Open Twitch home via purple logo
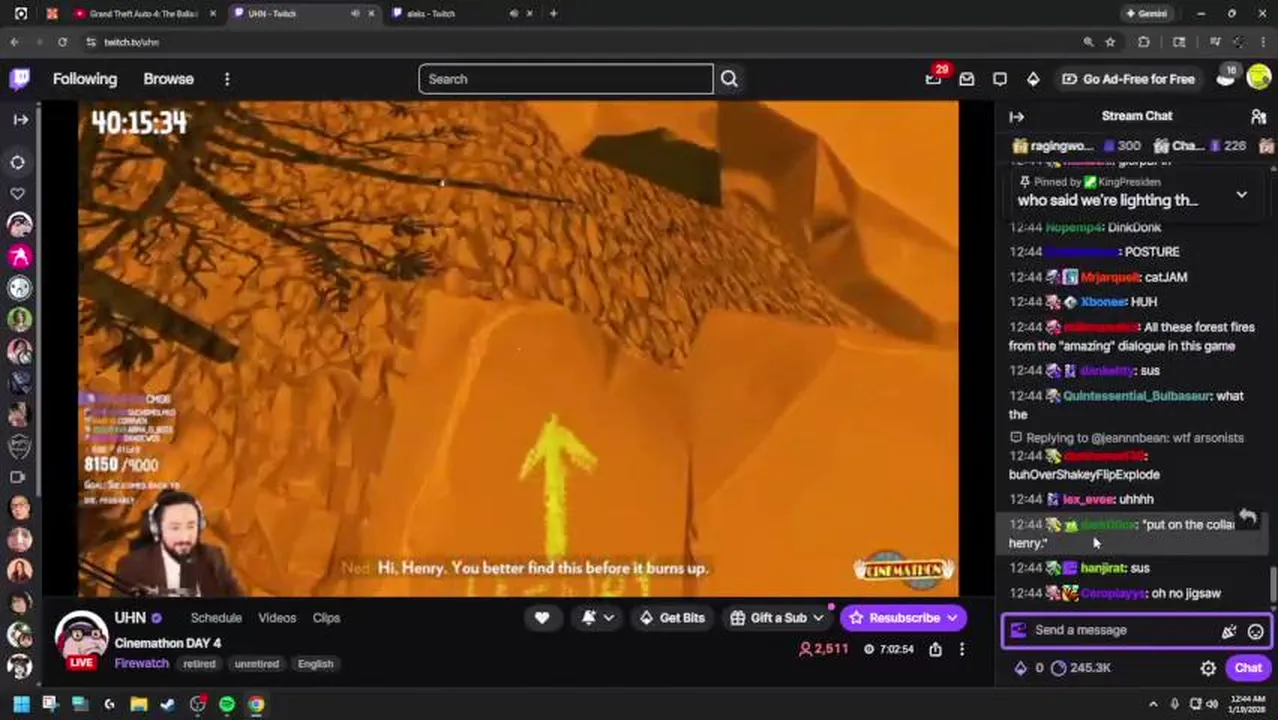1278x720 pixels. pos(20,79)
